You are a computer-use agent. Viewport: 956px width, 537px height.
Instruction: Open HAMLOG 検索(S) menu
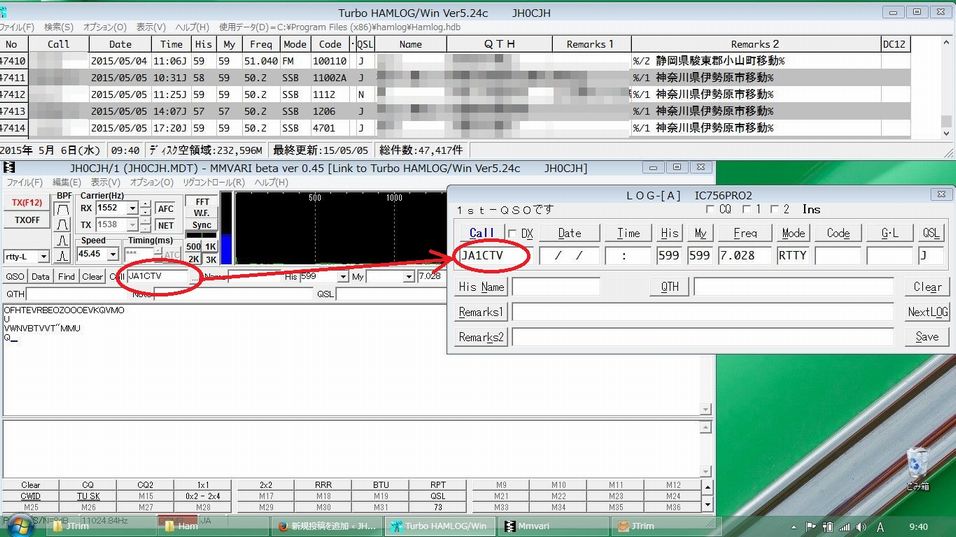tap(58, 27)
